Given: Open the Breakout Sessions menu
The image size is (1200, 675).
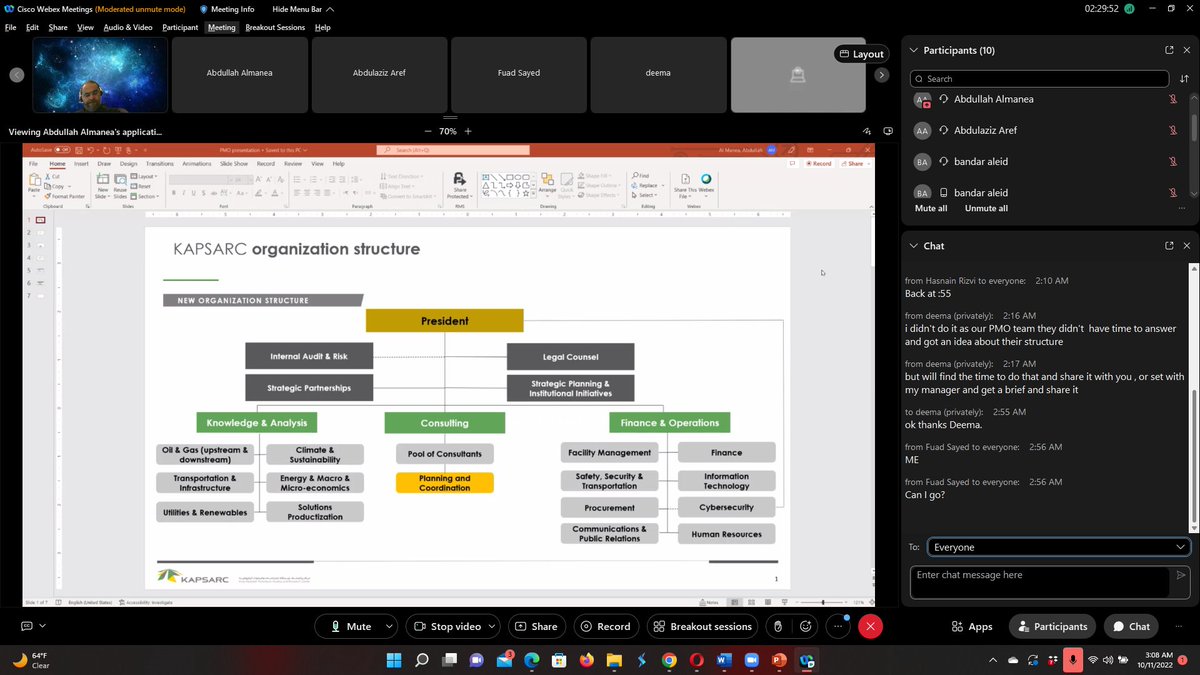Looking at the screenshot, I should tap(275, 27).
